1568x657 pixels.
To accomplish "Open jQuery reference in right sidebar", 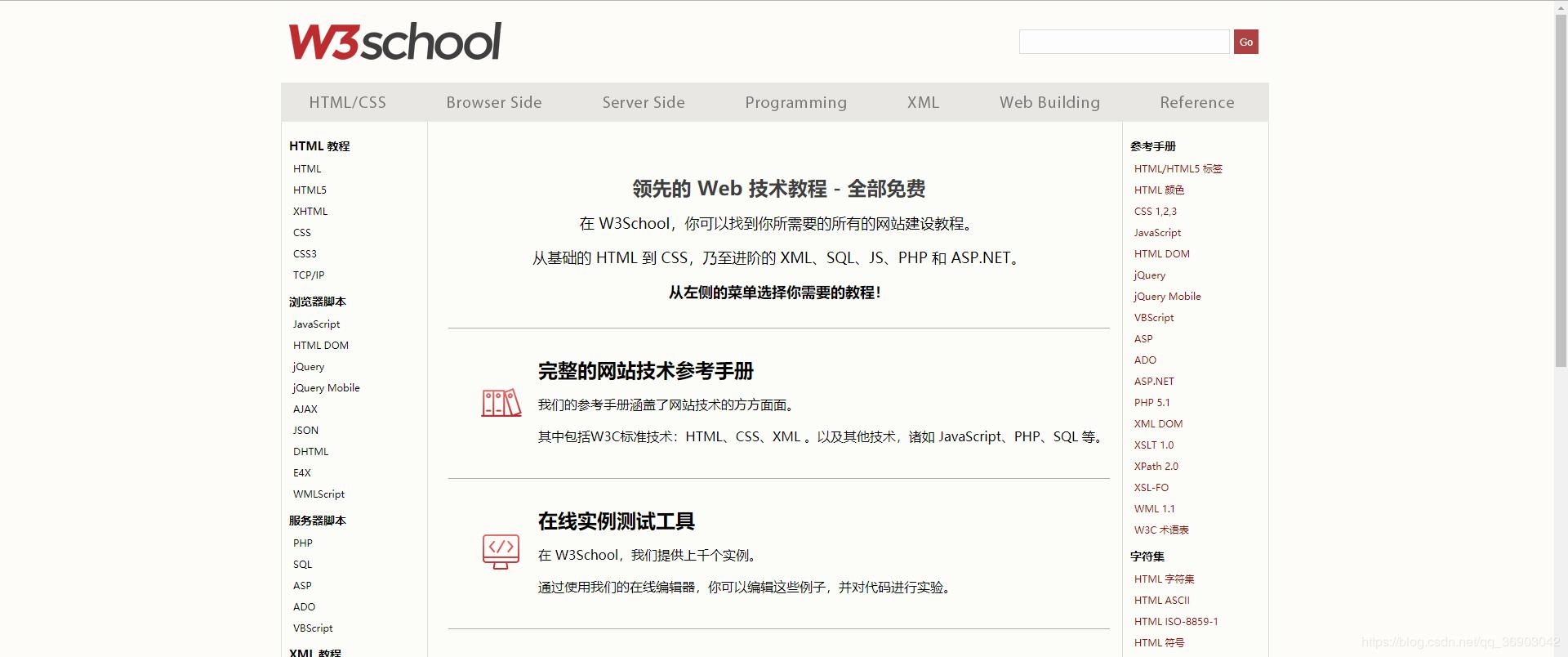I will (1150, 275).
